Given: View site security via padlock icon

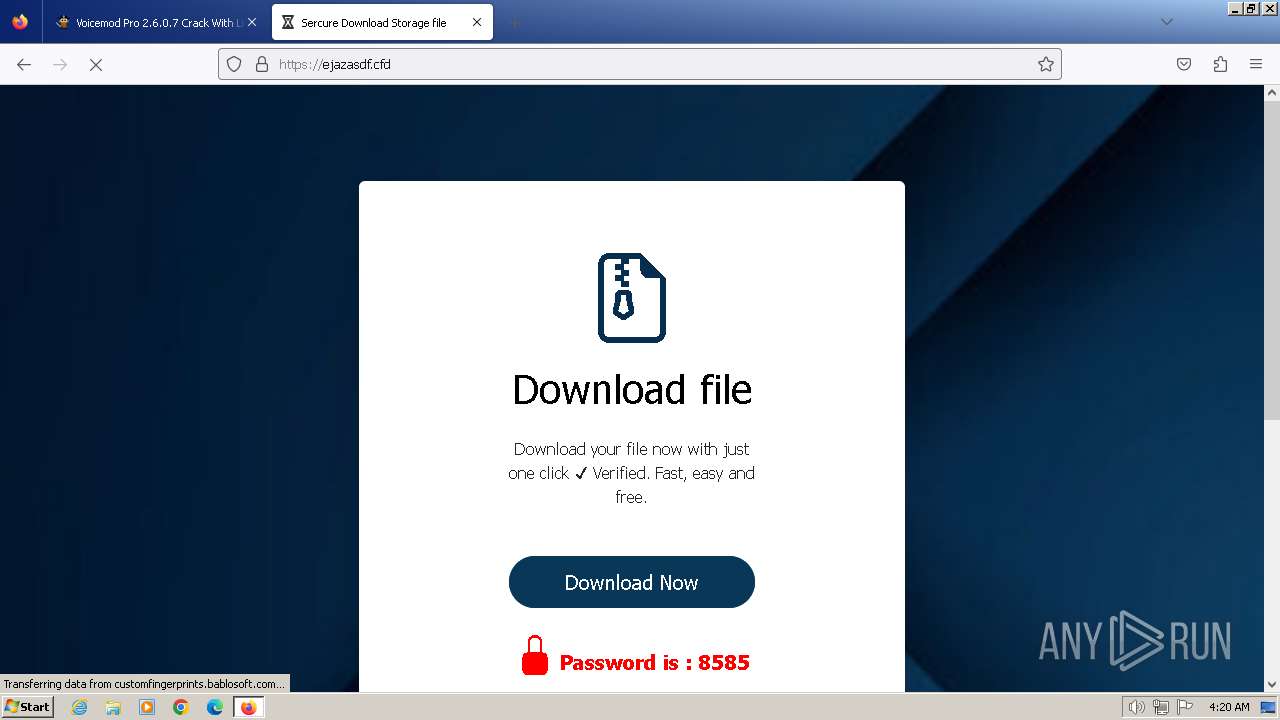Looking at the screenshot, I should 262,64.
